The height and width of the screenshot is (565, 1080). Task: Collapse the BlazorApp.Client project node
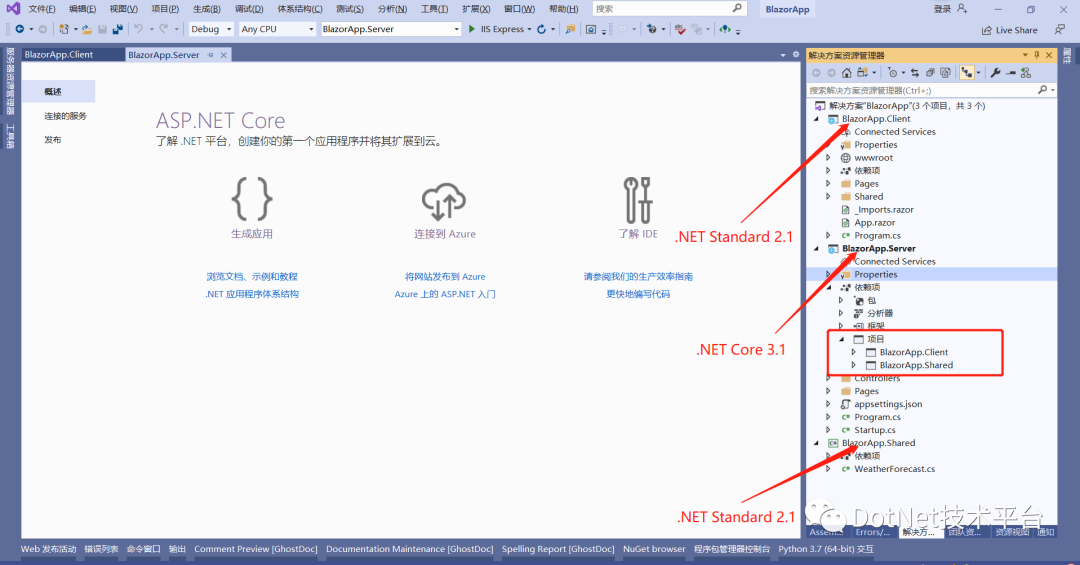pos(817,119)
